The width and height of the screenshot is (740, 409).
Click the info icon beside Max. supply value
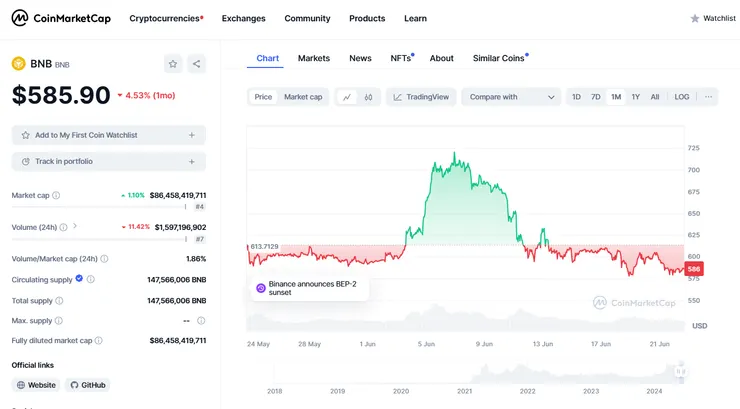click(x=201, y=321)
